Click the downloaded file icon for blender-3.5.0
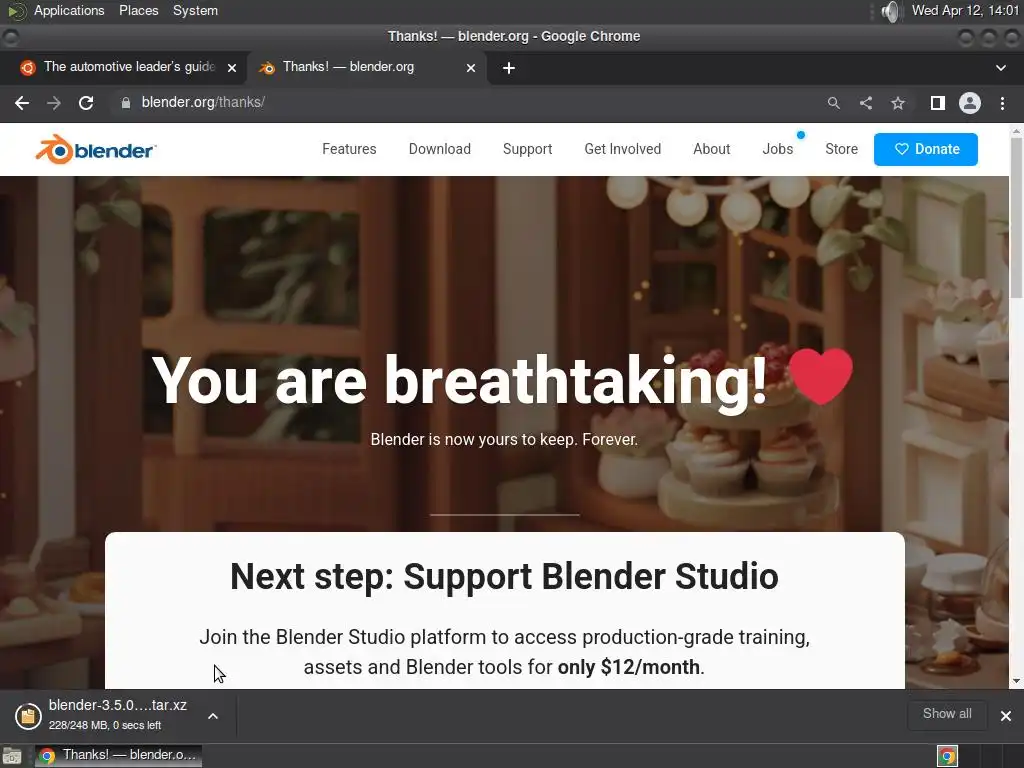 click(x=28, y=716)
